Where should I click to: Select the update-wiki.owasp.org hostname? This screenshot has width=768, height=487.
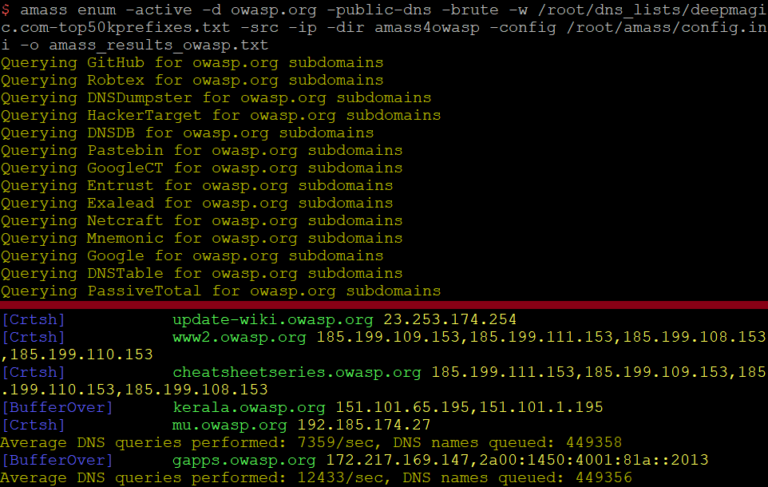[273, 320]
